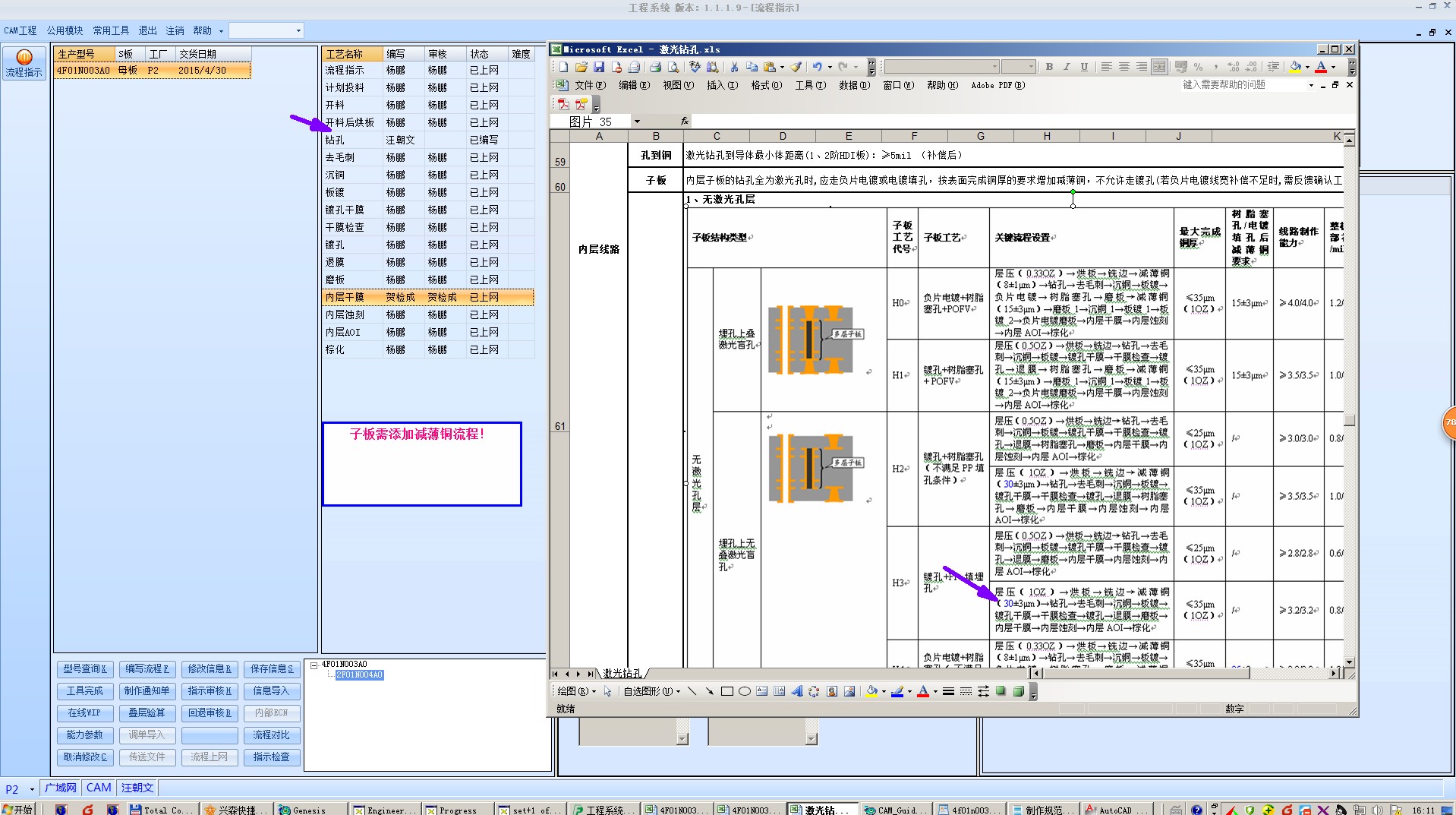Select the 2F01N004A0 tree item
This screenshot has height=815, width=1456.
pos(359,675)
